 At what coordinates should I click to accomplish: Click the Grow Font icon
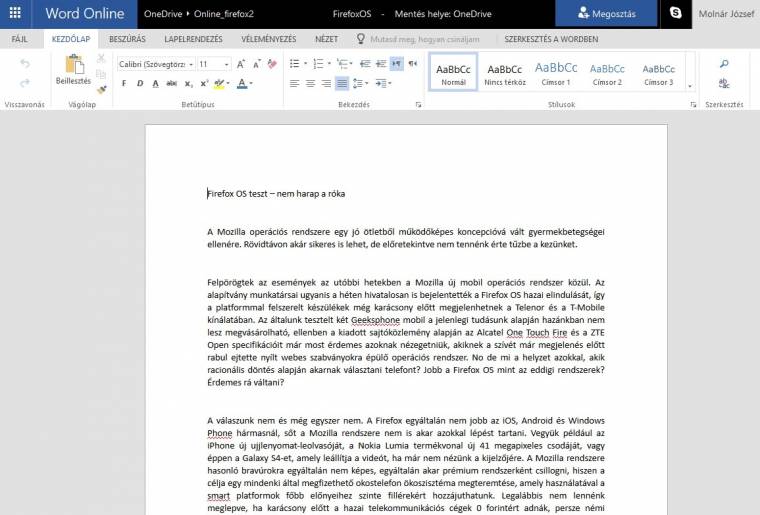click(x=240, y=64)
